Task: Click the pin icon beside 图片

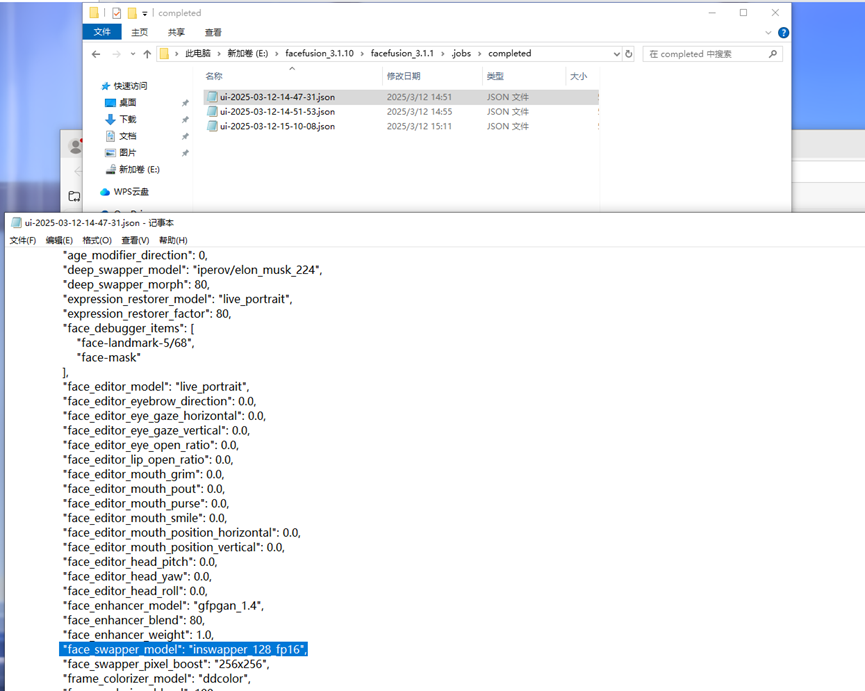Action: point(185,153)
